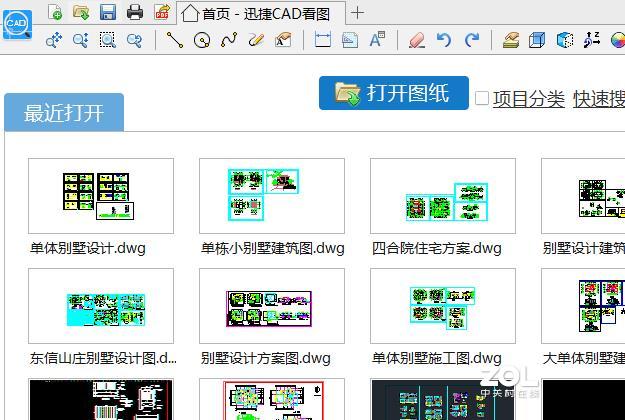Select the eraser tool
The height and width of the screenshot is (420, 625).
(417, 40)
